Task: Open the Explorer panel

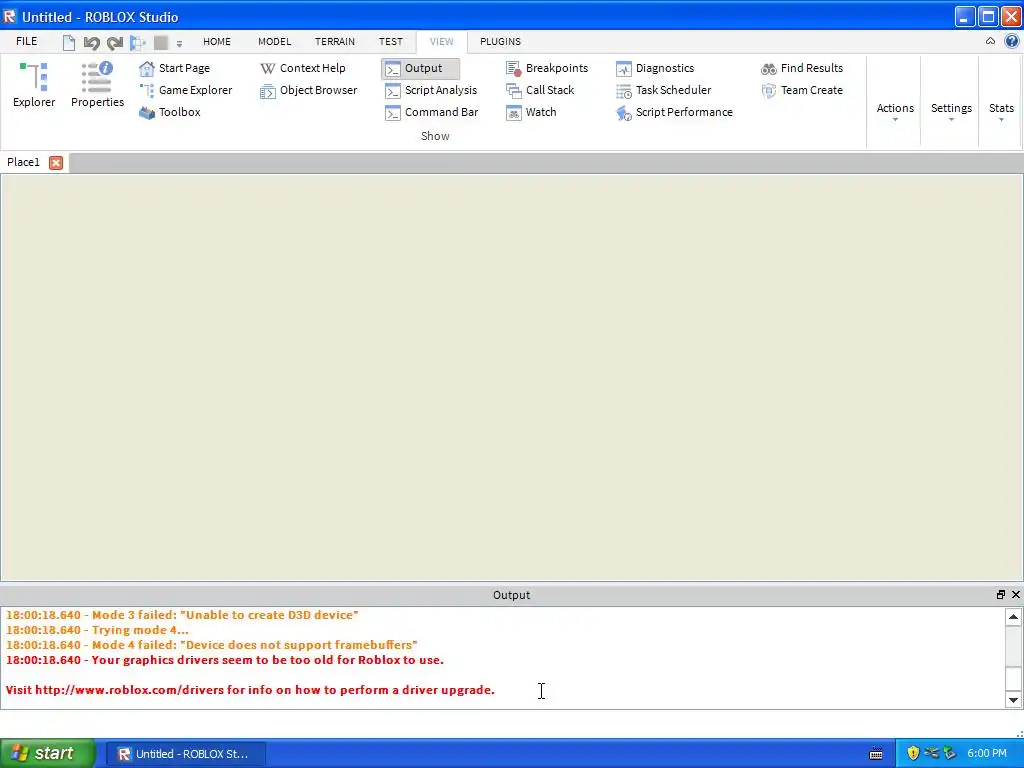Action: [x=34, y=85]
